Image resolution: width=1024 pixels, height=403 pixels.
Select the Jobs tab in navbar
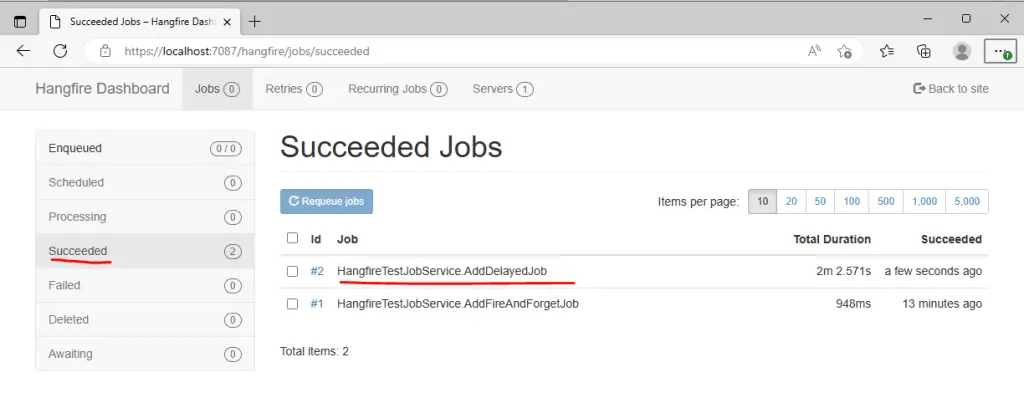pyautogui.click(x=217, y=89)
